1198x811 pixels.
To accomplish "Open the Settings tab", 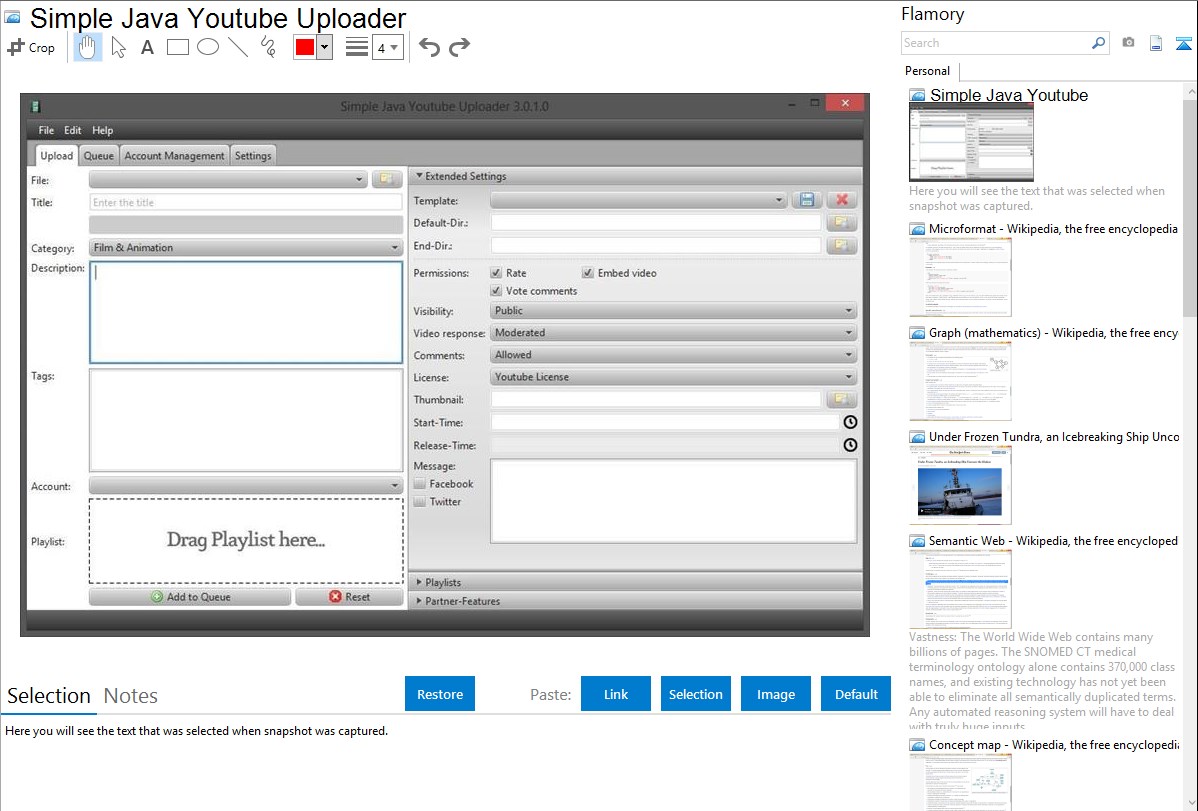I will [253, 156].
